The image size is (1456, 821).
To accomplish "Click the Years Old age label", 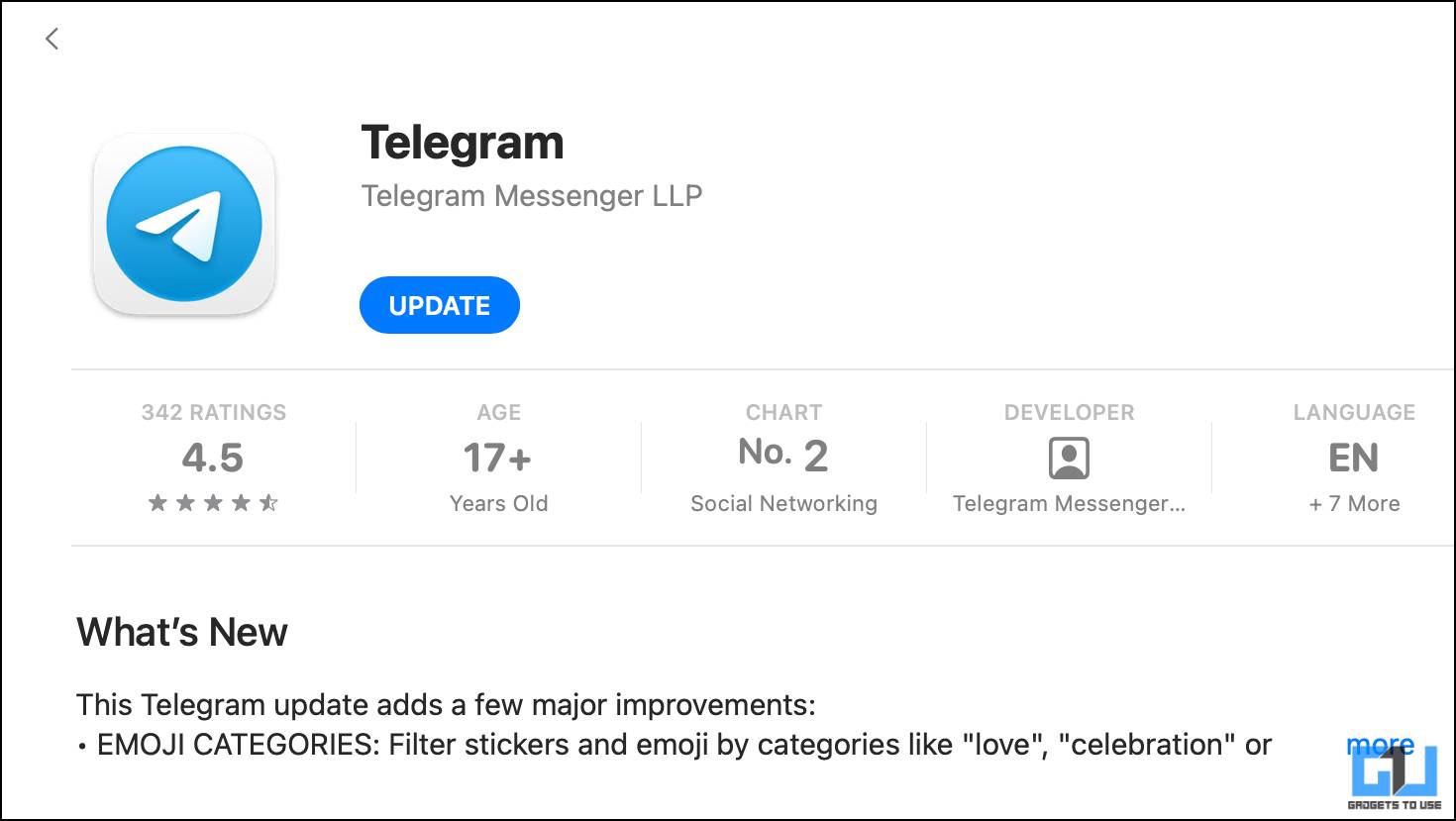I will click(498, 503).
